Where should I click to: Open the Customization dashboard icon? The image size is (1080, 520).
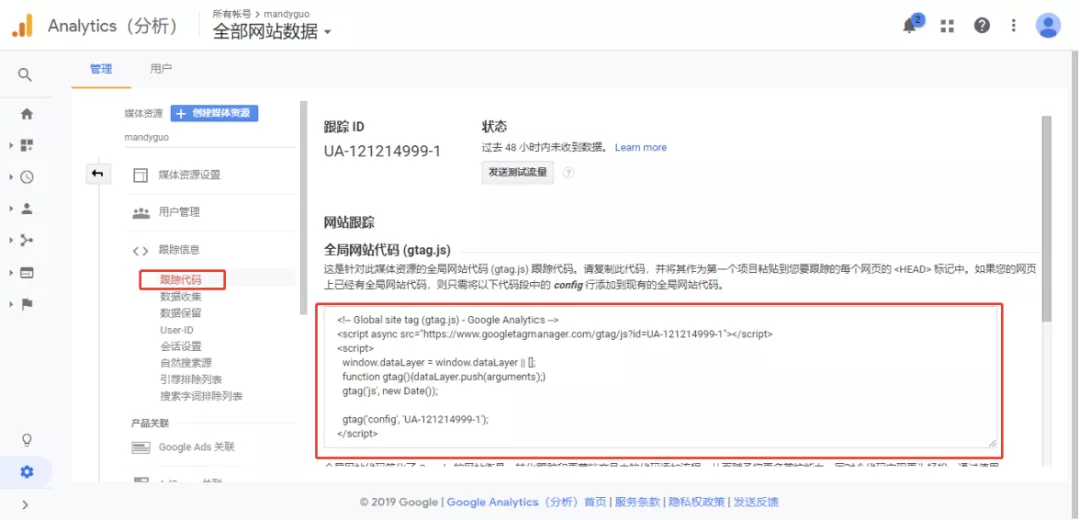tap(27, 145)
